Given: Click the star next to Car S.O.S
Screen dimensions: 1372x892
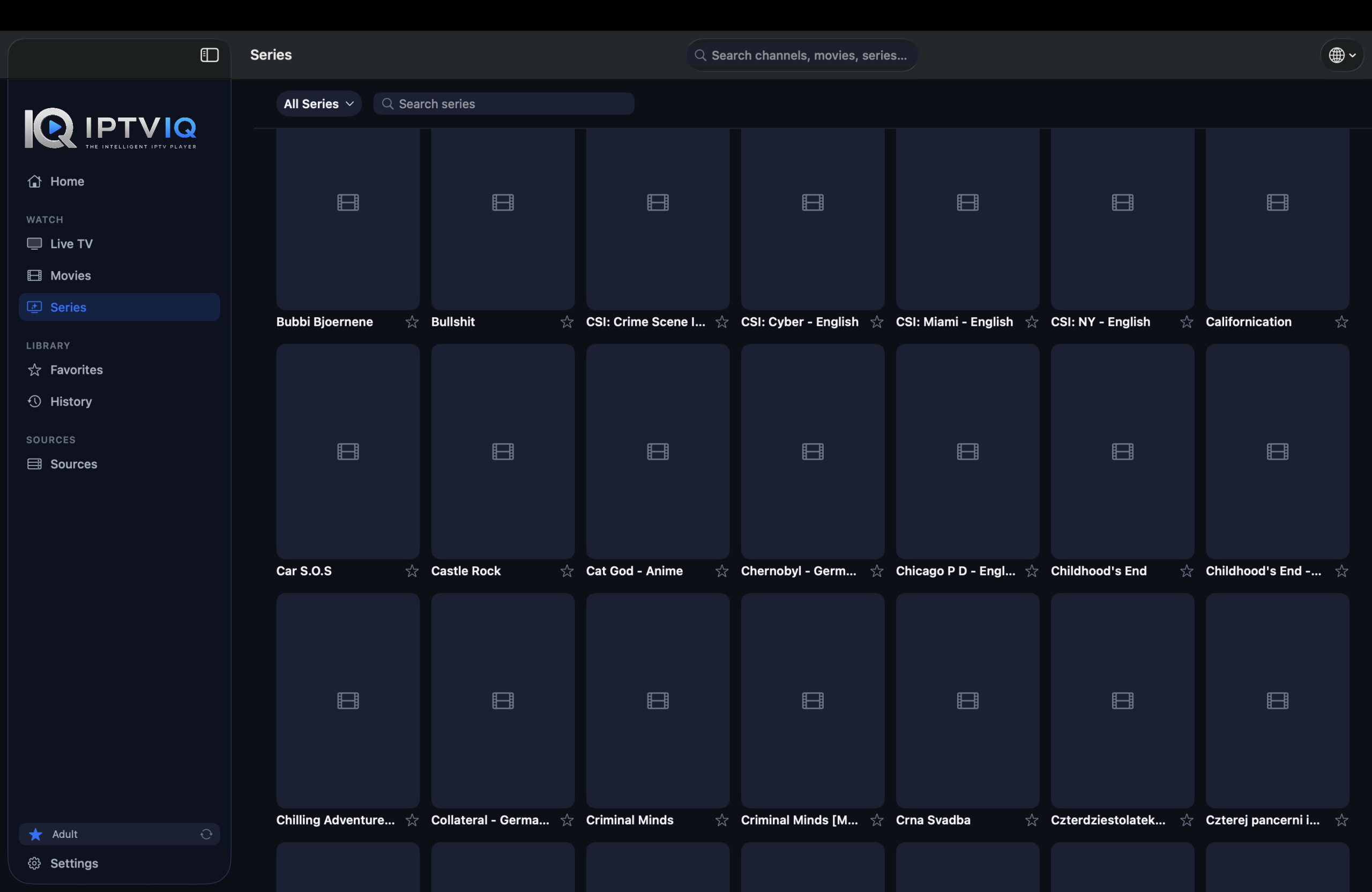Looking at the screenshot, I should pyautogui.click(x=412, y=571).
